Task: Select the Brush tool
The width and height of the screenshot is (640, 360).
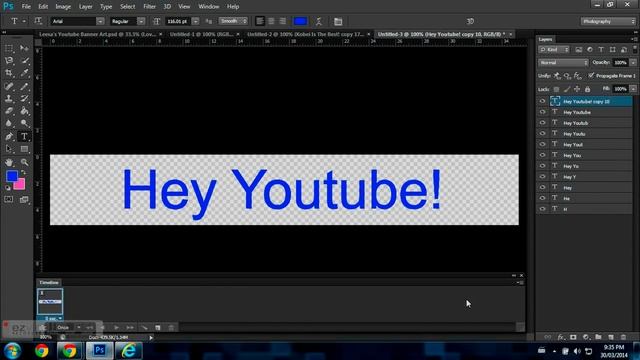Action: pyautogui.click(x=24, y=86)
